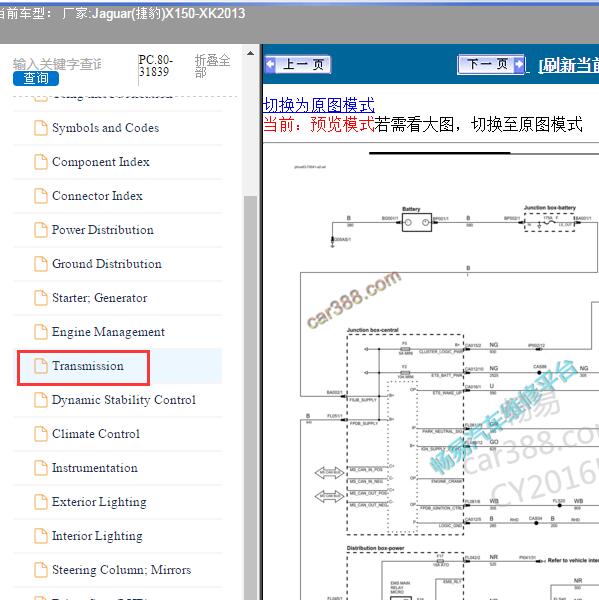Click page icon beside Connector Index

41,196
